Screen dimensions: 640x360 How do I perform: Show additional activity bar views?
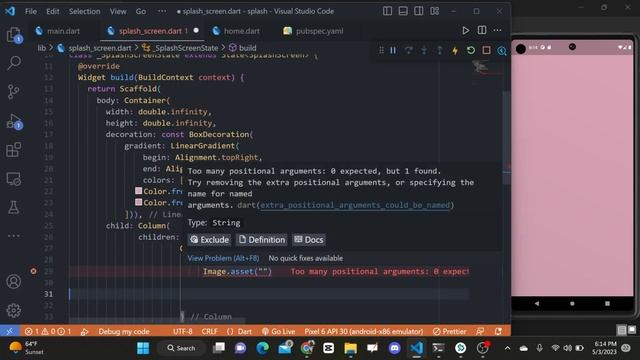13,236
